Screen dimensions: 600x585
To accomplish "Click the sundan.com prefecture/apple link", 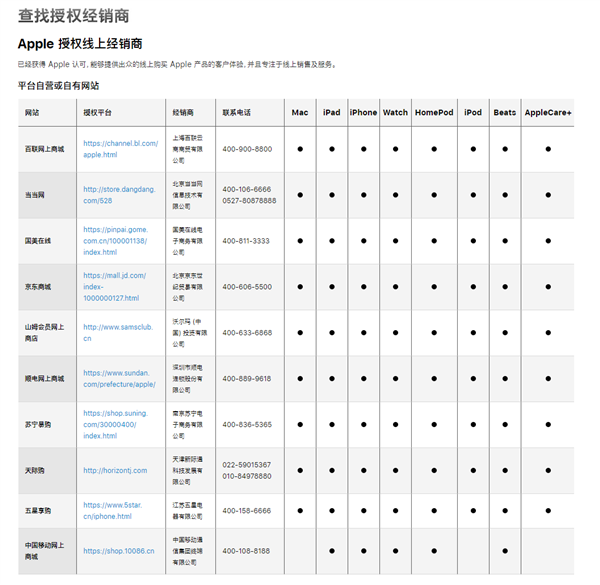I will (x=119, y=378).
